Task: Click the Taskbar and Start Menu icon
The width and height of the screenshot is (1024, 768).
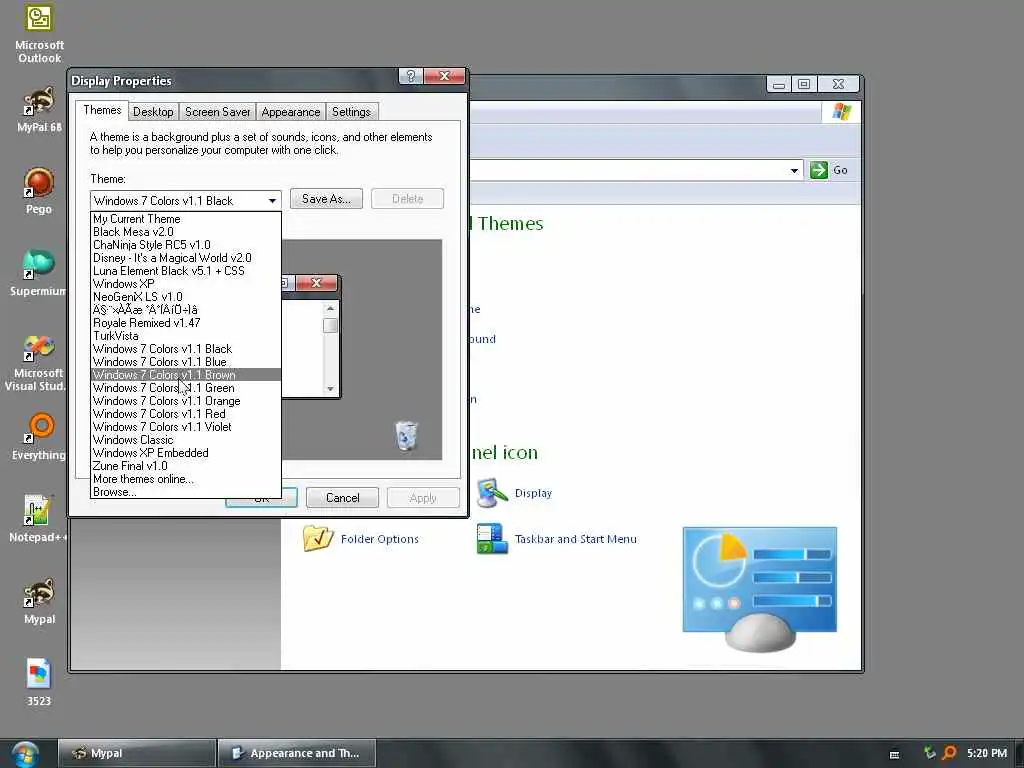Action: pyautogui.click(x=492, y=539)
